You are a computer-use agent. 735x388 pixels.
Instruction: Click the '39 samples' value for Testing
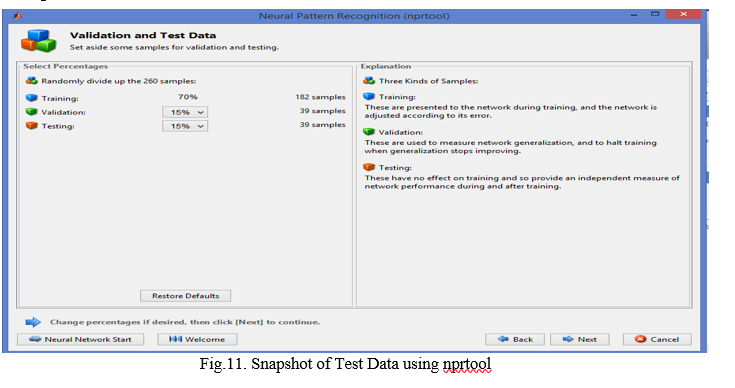[322, 125]
